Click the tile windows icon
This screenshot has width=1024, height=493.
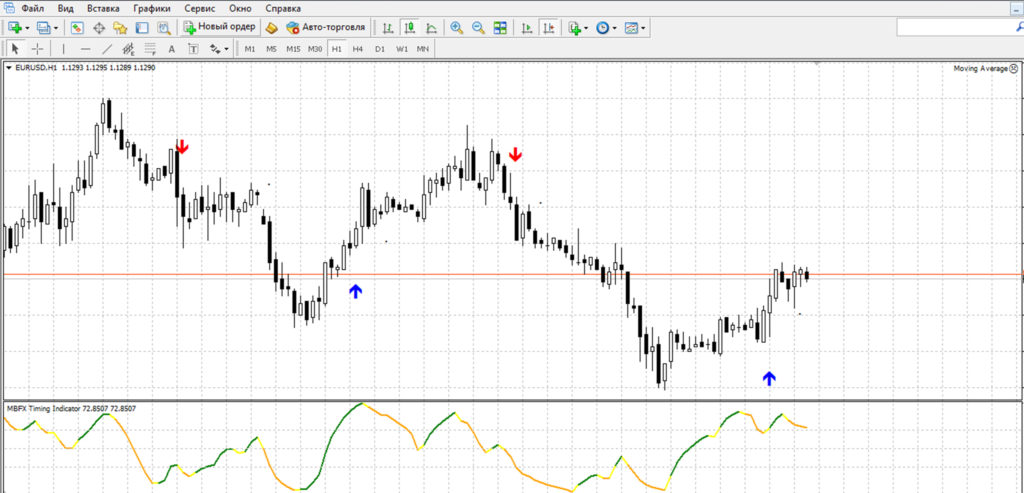click(500, 27)
